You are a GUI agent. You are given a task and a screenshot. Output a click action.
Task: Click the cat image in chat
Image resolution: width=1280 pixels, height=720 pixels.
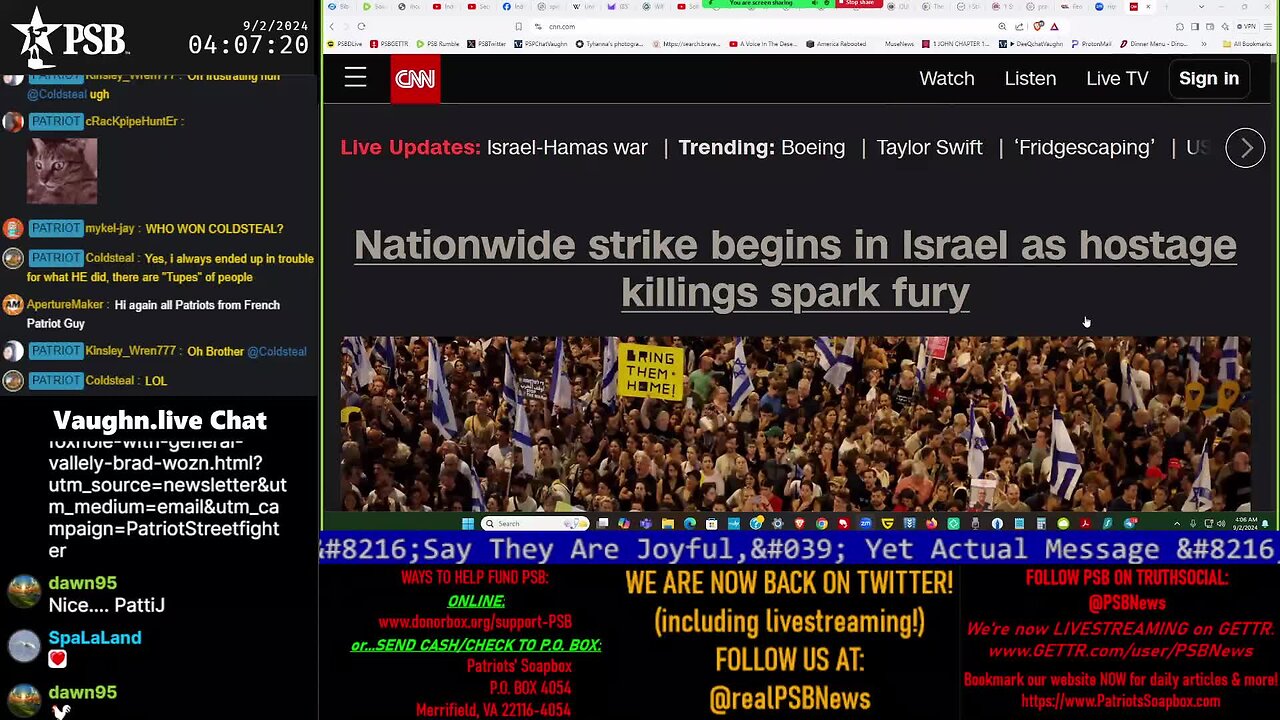tap(62, 170)
